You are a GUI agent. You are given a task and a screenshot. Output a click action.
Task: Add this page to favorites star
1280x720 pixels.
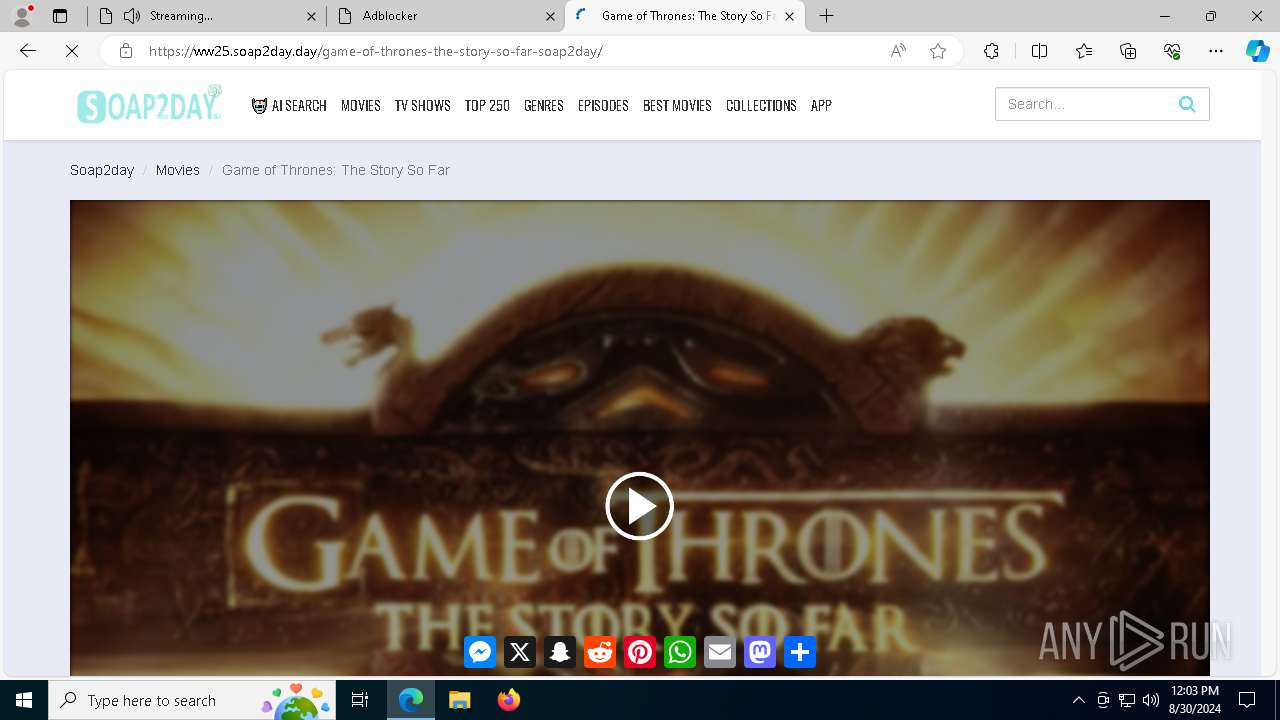coord(938,51)
